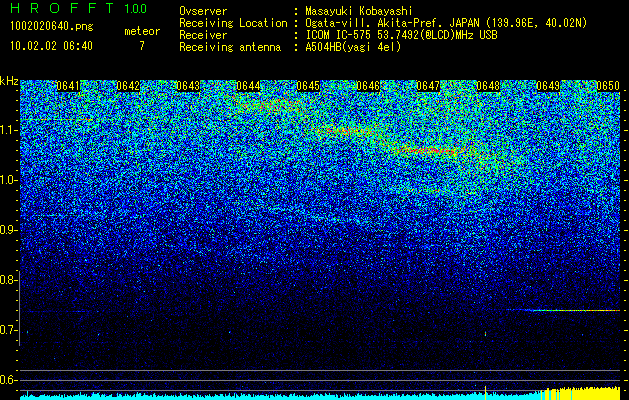The width and height of the screenshot is (629, 400).
Task: Click the 0.6 kHz axis label
Action: point(9,380)
